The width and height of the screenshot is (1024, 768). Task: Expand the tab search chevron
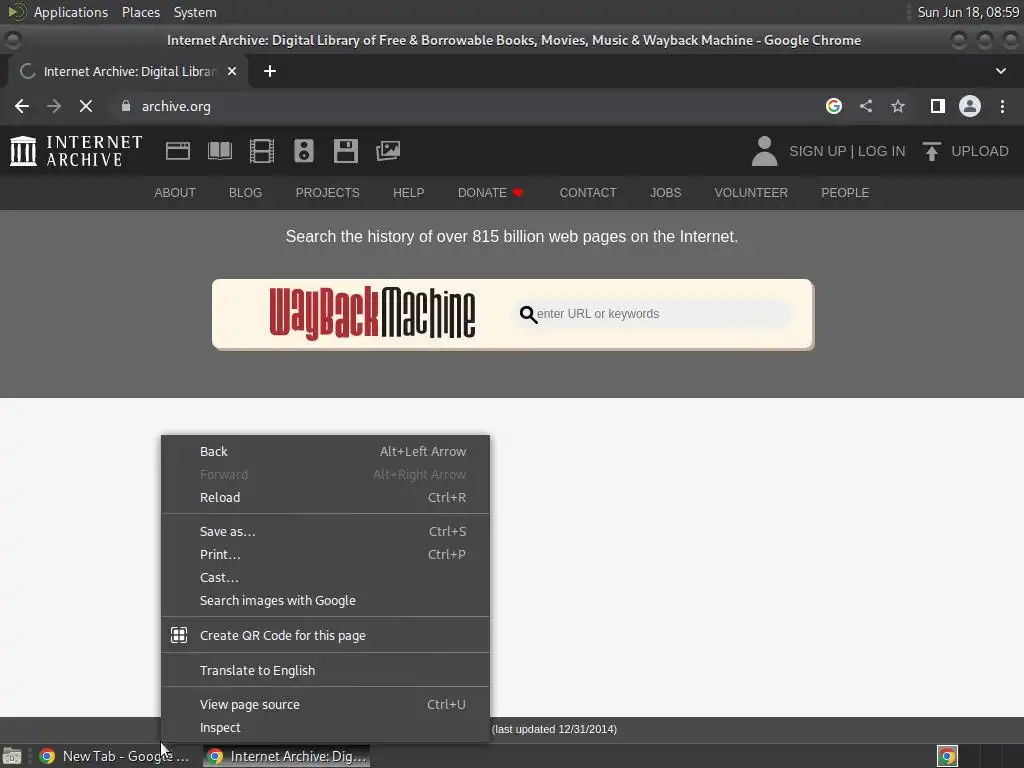pos(1000,71)
